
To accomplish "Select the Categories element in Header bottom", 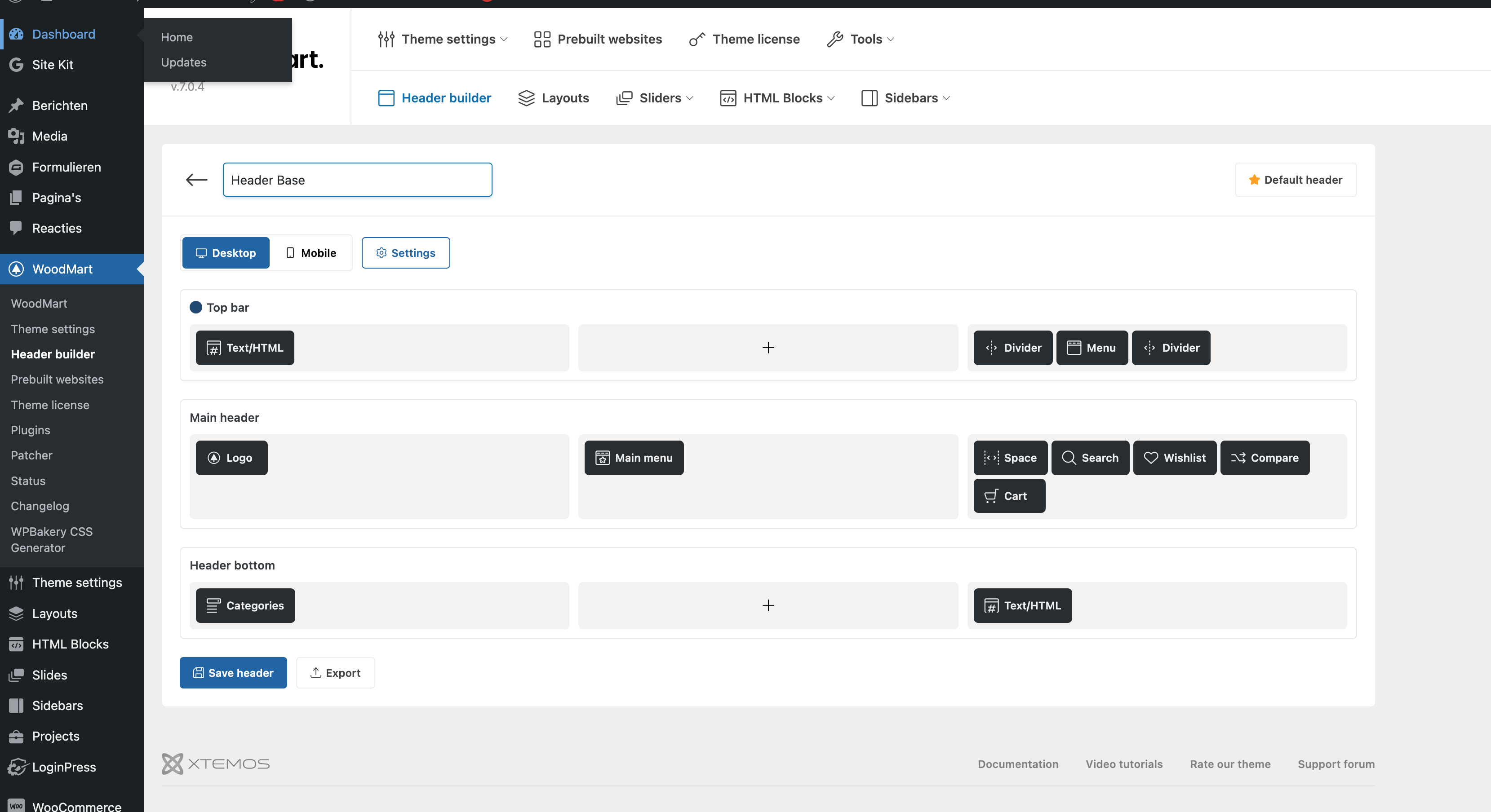I will click(245, 605).
